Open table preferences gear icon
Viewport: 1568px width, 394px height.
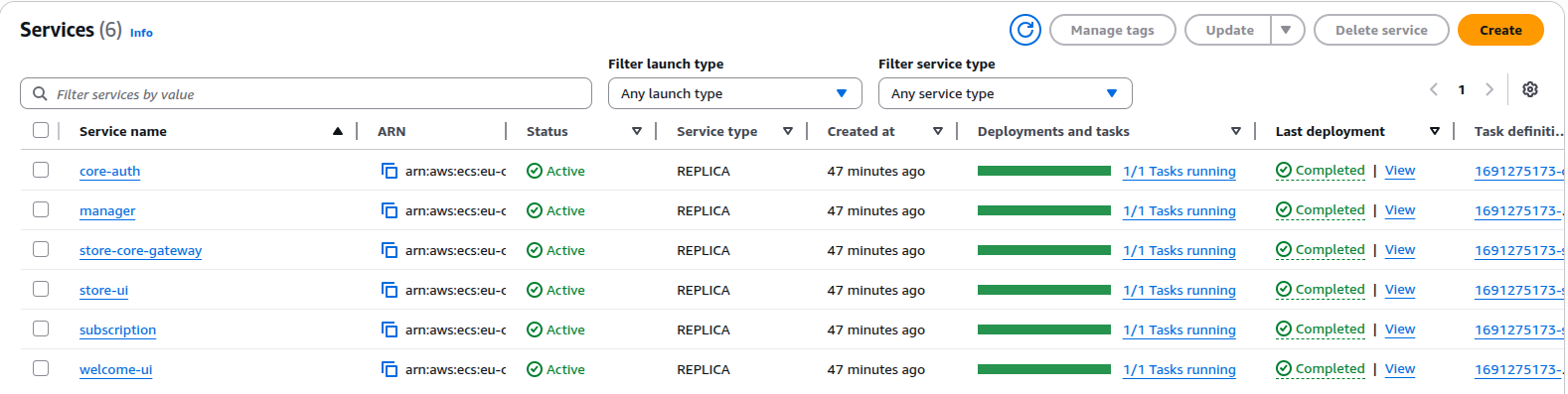pos(1530,89)
